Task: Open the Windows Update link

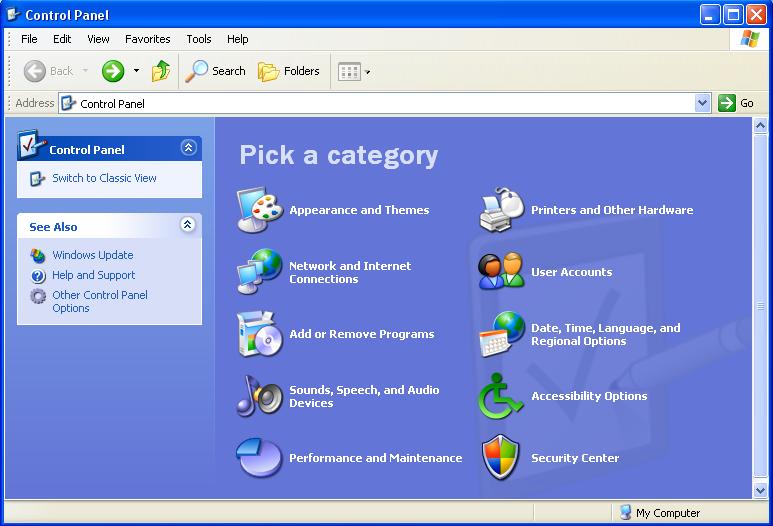Action: [93, 255]
